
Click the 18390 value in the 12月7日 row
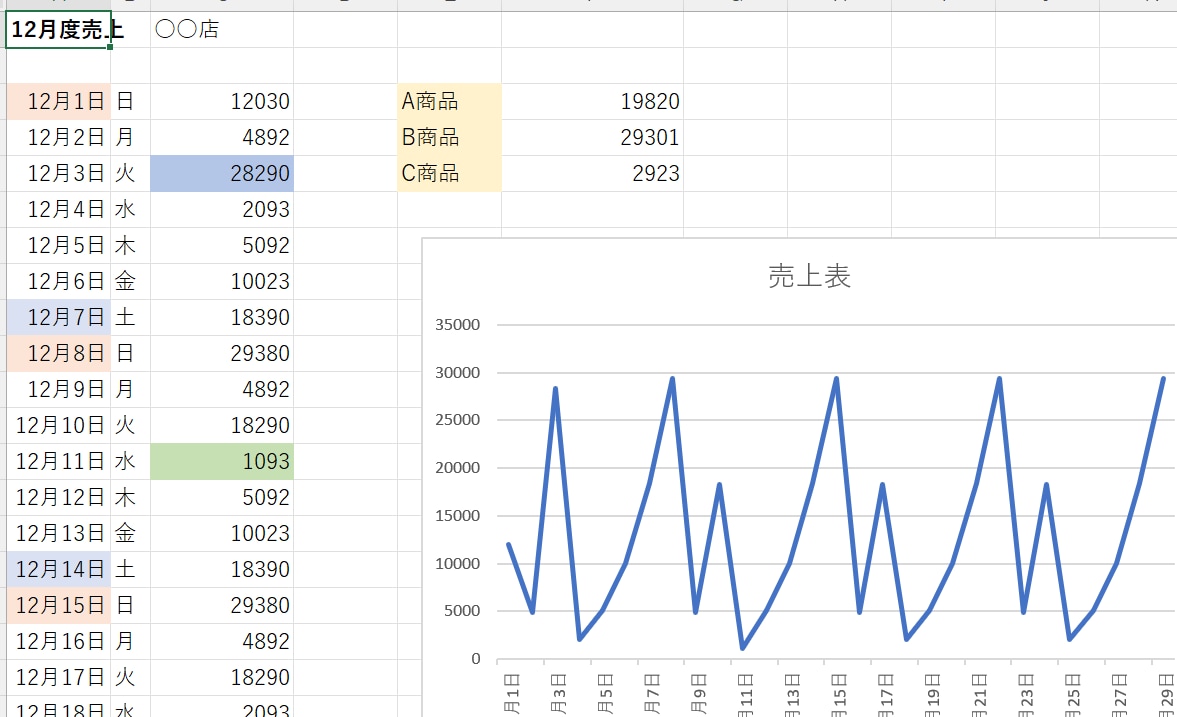click(x=221, y=318)
